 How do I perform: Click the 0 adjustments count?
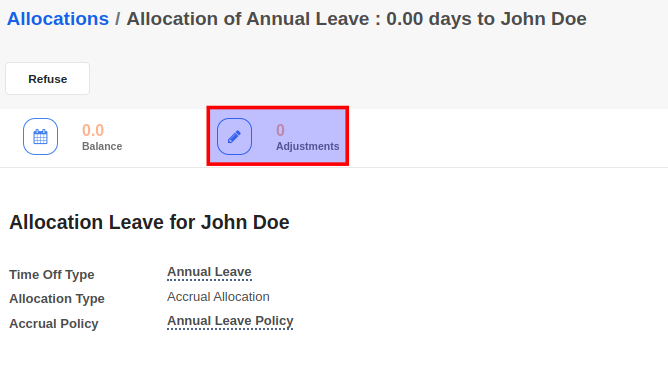click(x=280, y=130)
